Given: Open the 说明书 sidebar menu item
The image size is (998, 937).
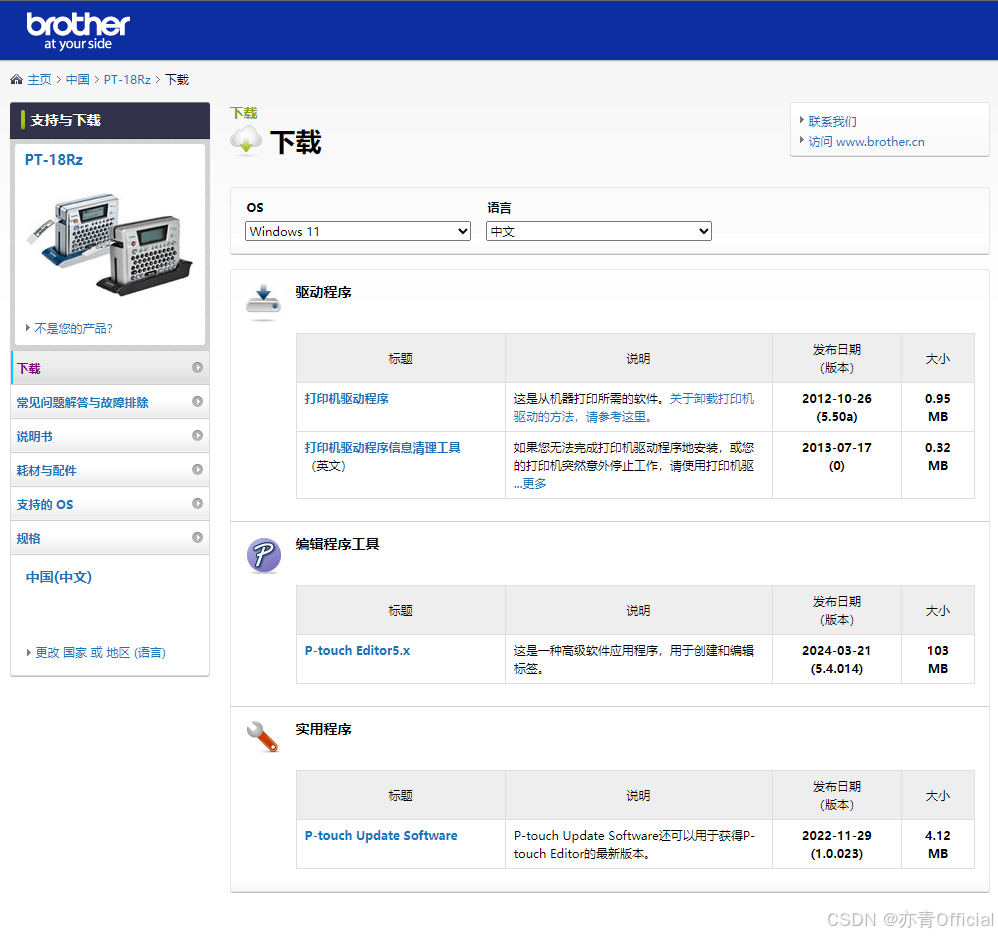Looking at the screenshot, I should (110, 436).
